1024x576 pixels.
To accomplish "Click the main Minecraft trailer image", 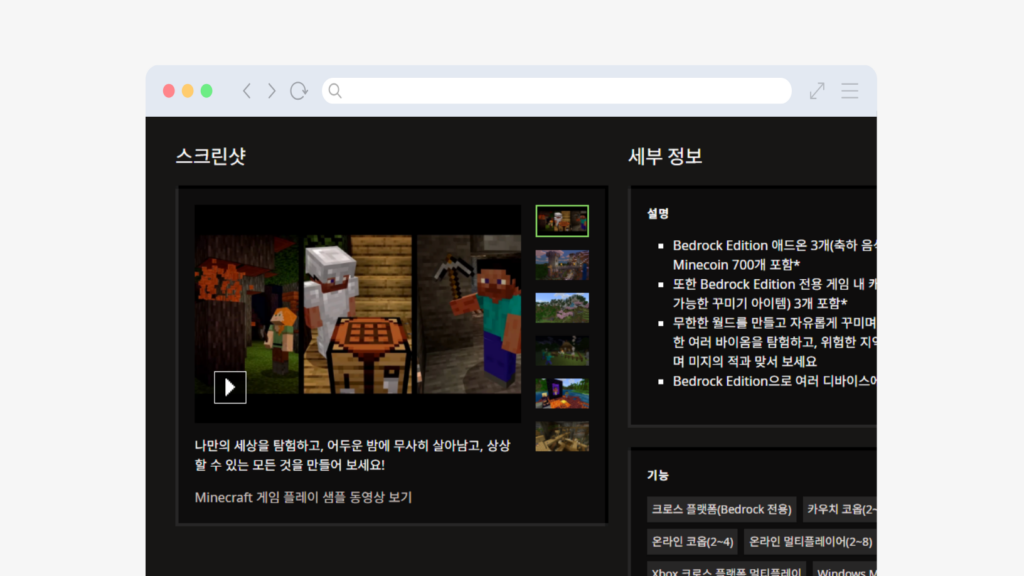I will pos(358,314).
